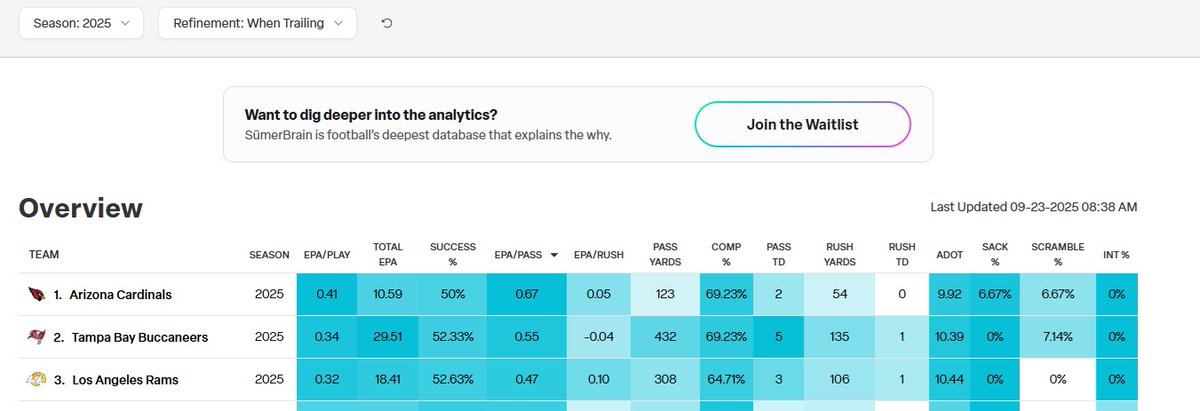Screen dimensions: 1200x411
Task: Sort by the SCRAMBLE % column header
Action: 1058,254
